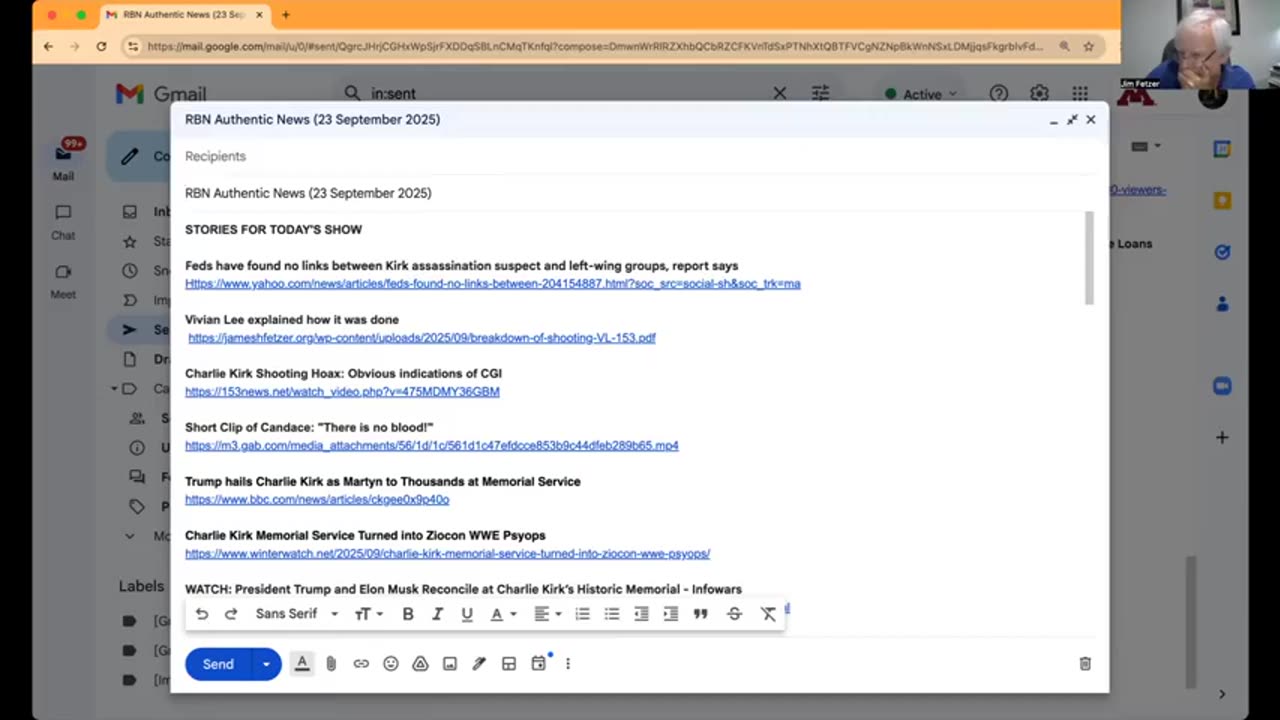Increase indent of text

(671, 614)
